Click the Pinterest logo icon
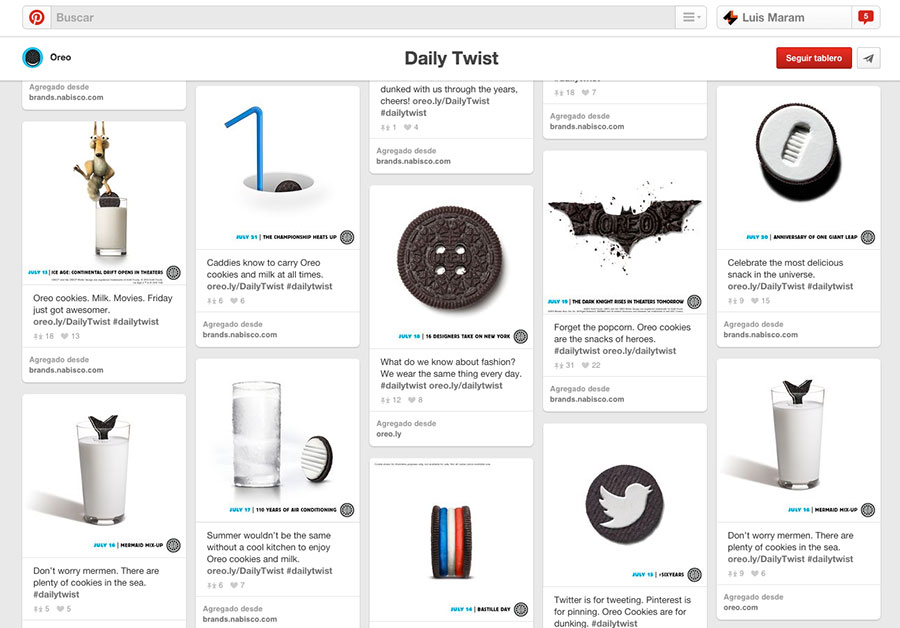Viewport: 900px width, 628px height. (36, 18)
